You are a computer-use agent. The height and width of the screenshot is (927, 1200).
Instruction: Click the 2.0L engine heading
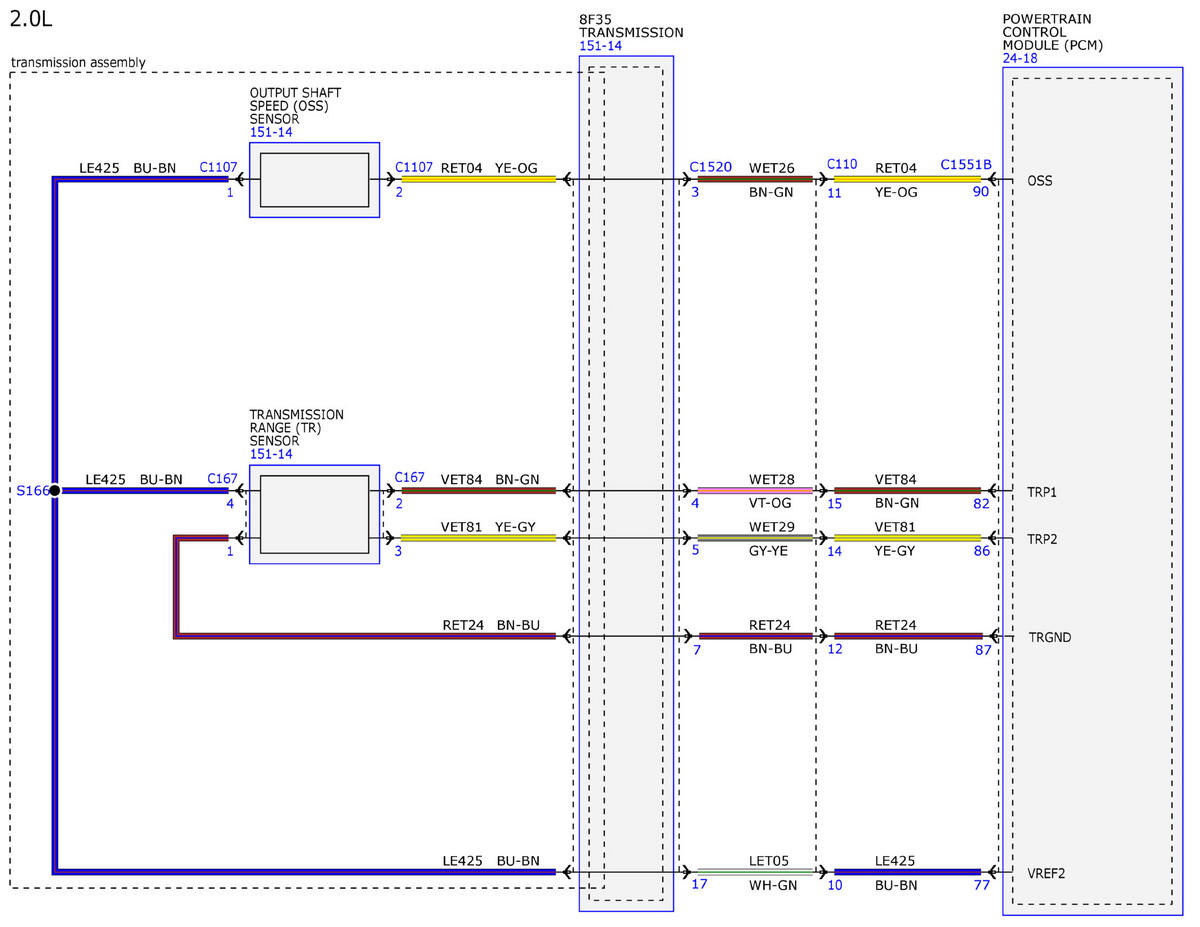click(31, 20)
